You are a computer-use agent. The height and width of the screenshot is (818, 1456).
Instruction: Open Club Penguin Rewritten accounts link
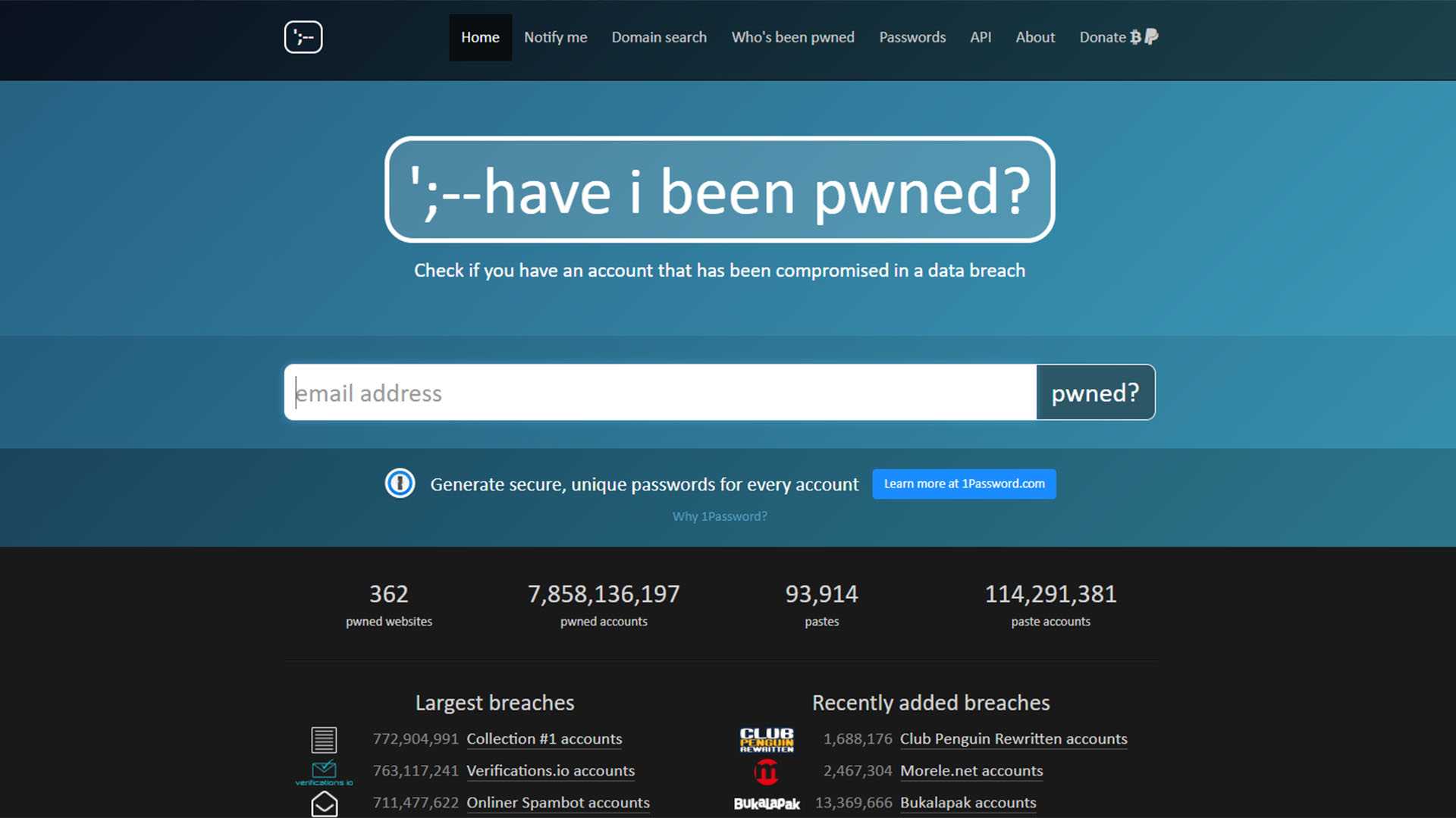coord(1013,739)
